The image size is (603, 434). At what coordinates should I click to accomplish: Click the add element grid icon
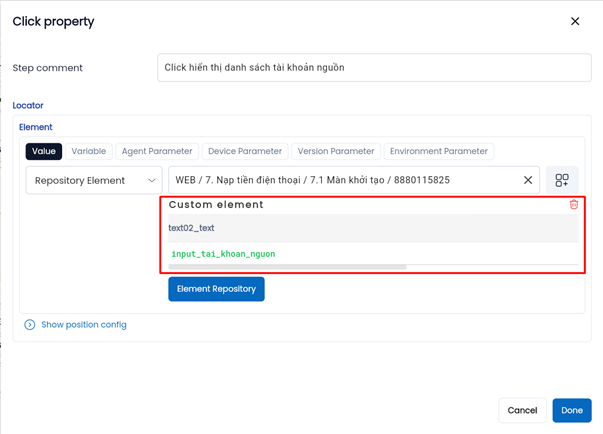562,180
